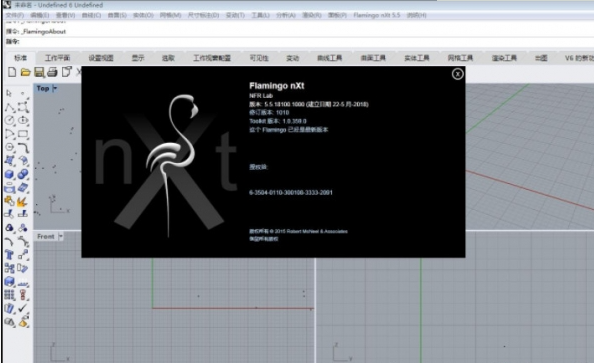Screen dimensions: 594x363
Task: Expand the Top viewport dropdown arrow
Action: click(x=55, y=88)
